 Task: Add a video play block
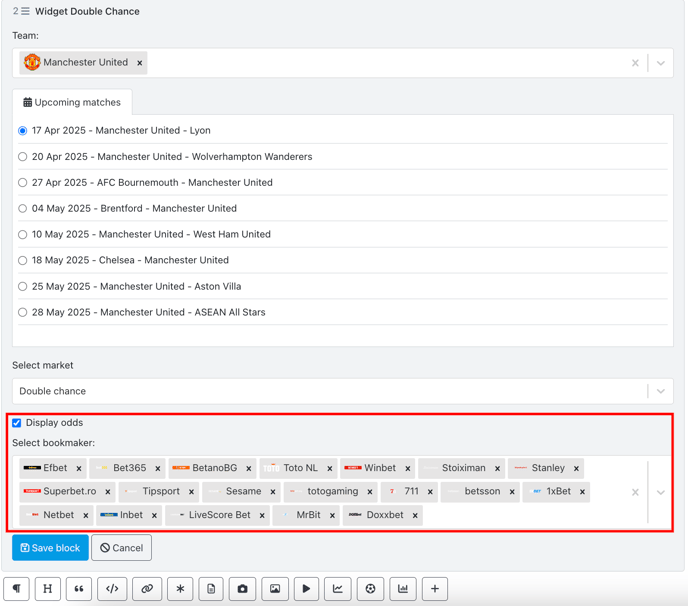(306, 588)
